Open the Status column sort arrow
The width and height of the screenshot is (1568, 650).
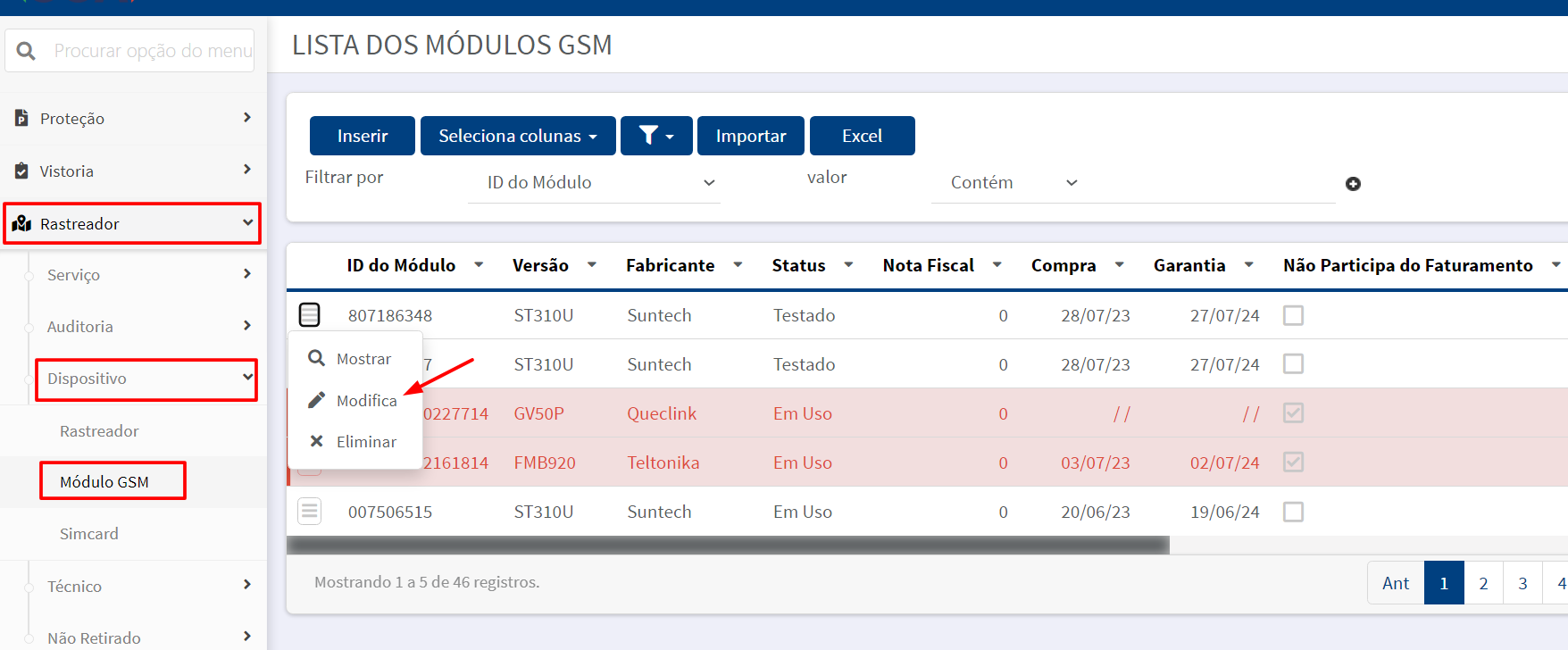(x=848, y=265)
